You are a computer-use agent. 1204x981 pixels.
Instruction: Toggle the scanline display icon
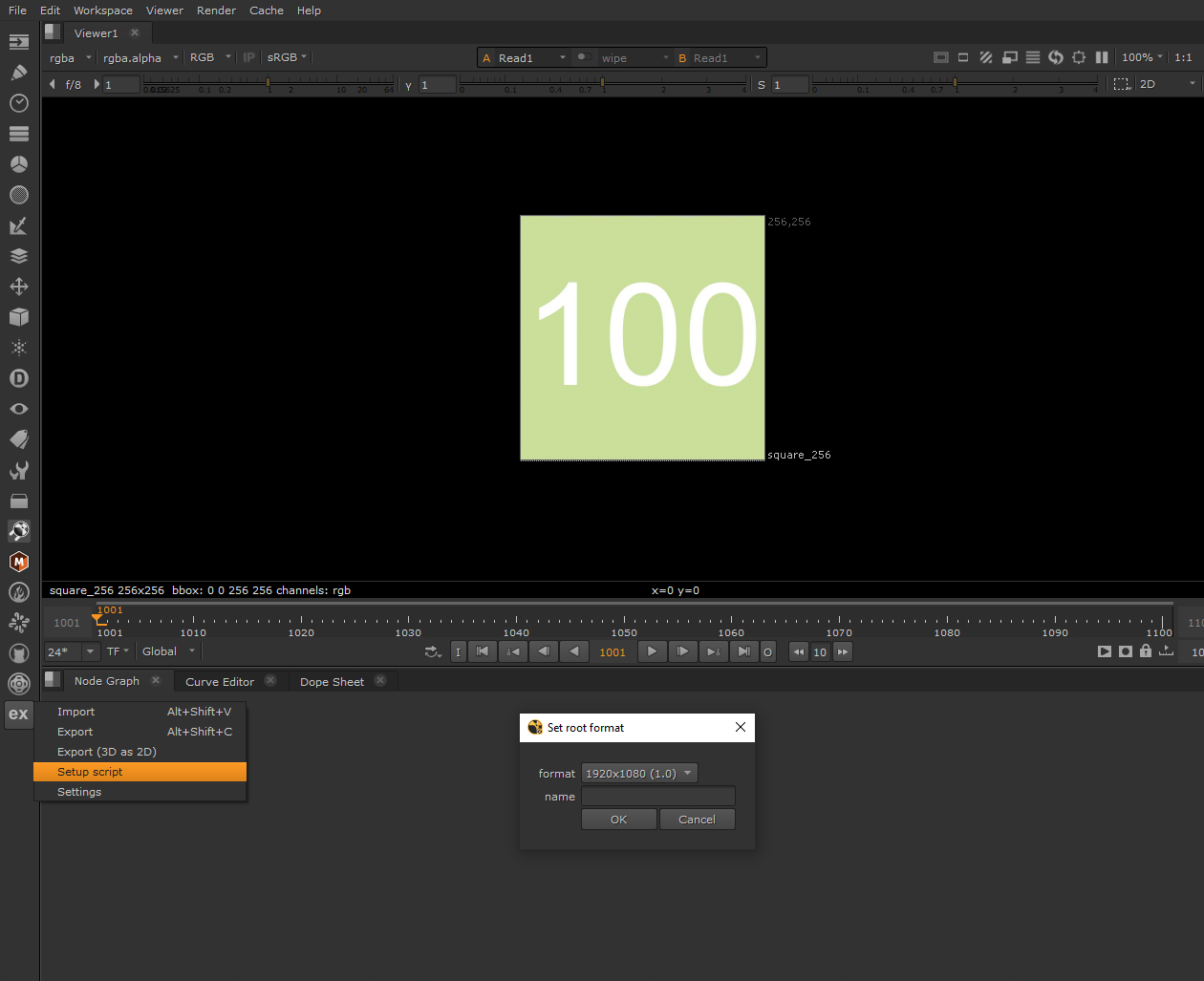tap(1033, 57)
